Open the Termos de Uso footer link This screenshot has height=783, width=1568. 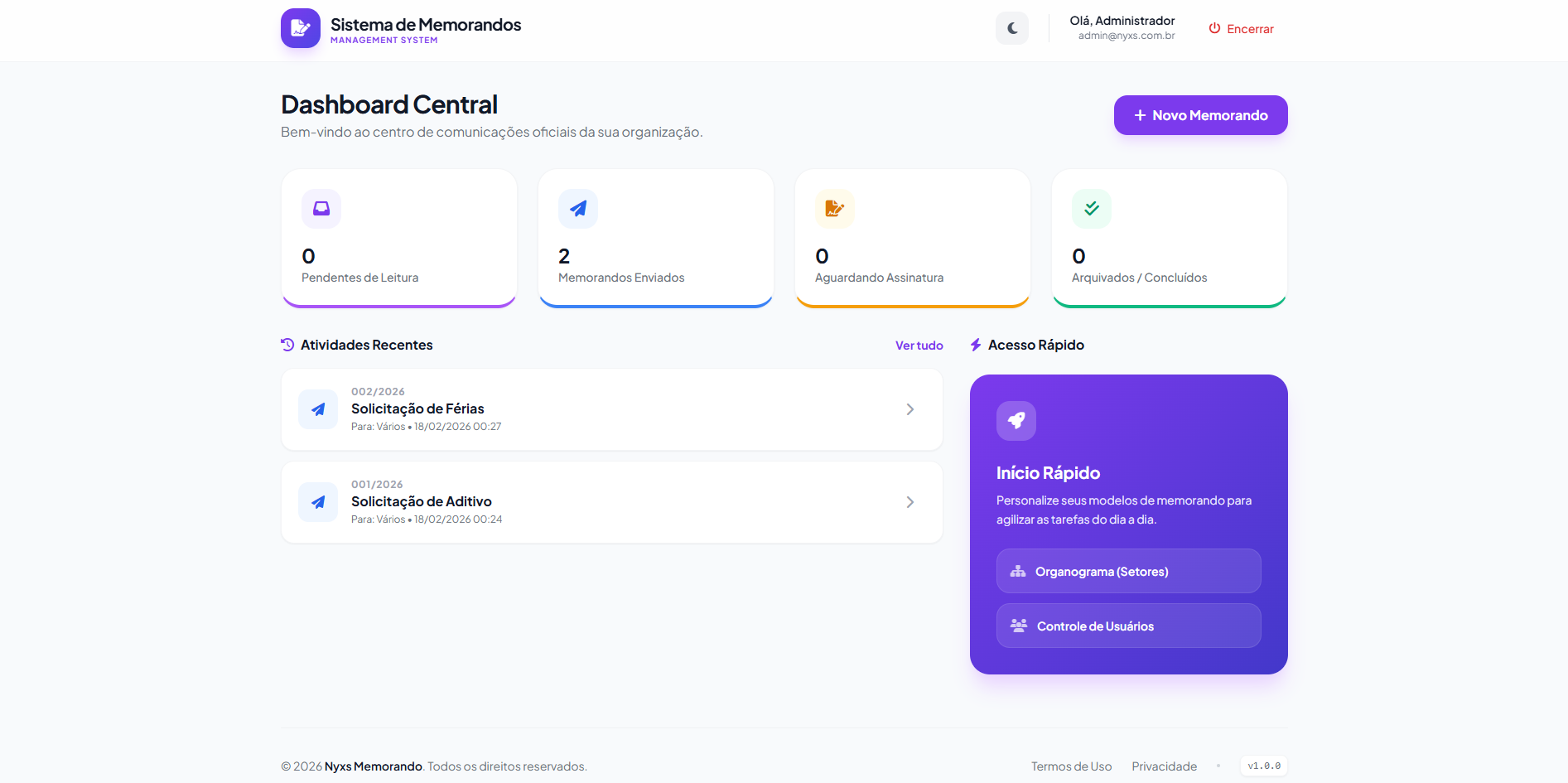pos(1071,766)
